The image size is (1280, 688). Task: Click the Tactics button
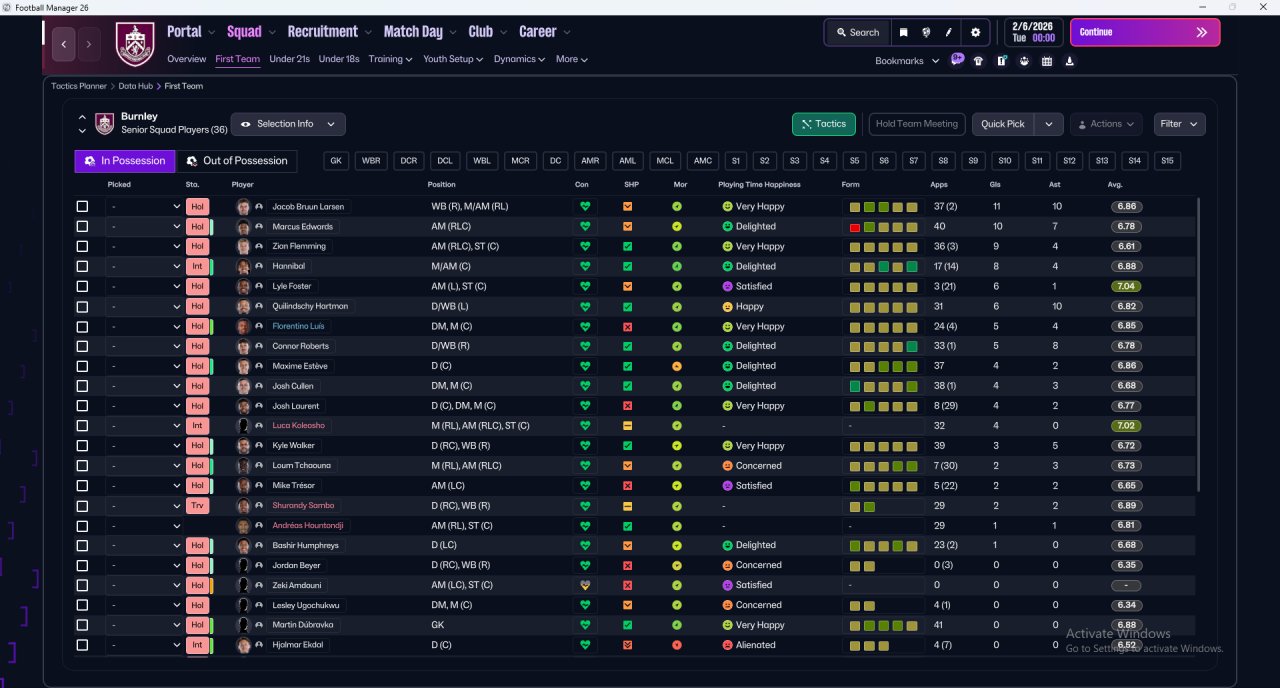[x=823, y=124]
